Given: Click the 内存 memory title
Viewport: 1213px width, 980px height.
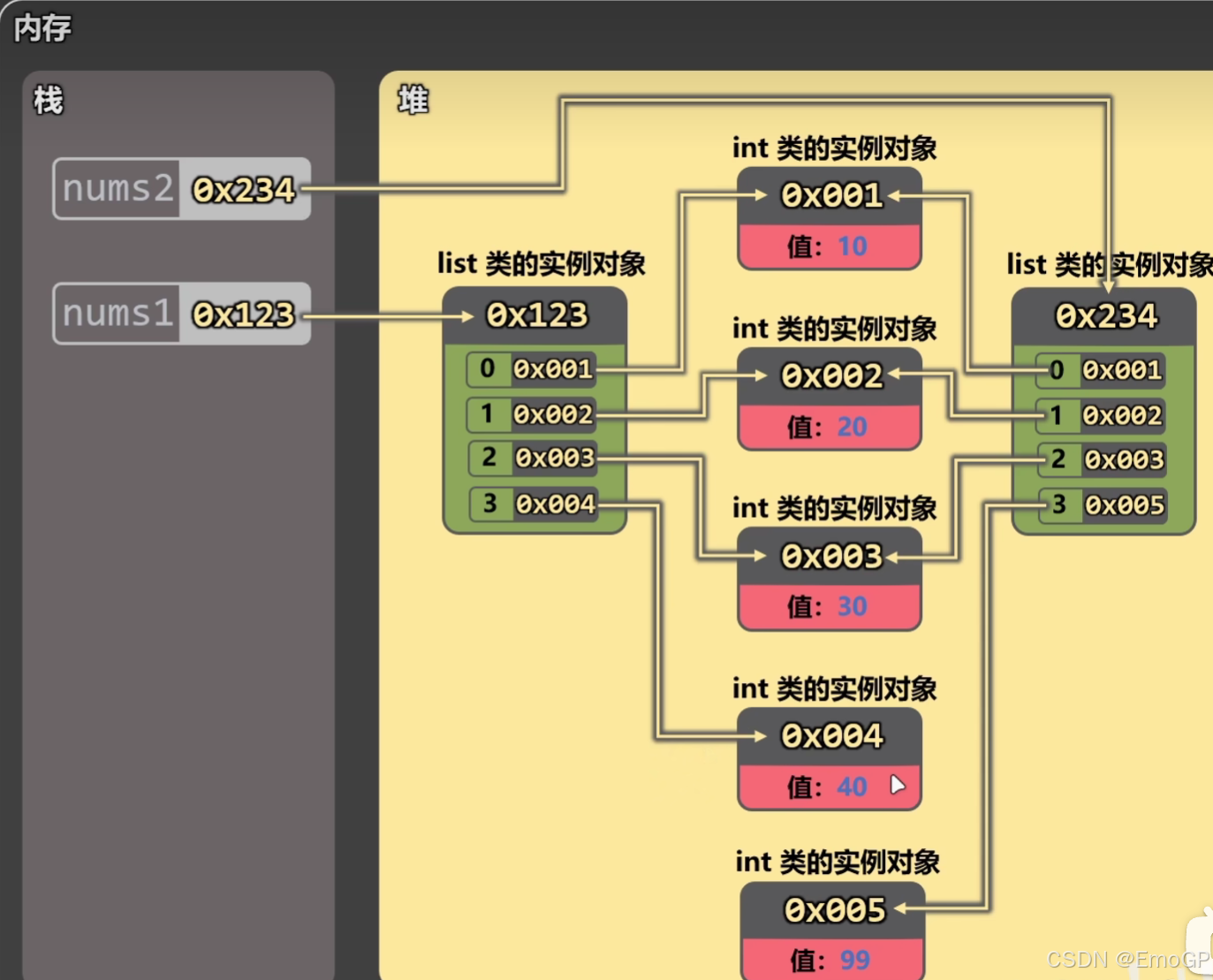Looking at the screenshot, I should click(42, 28).
